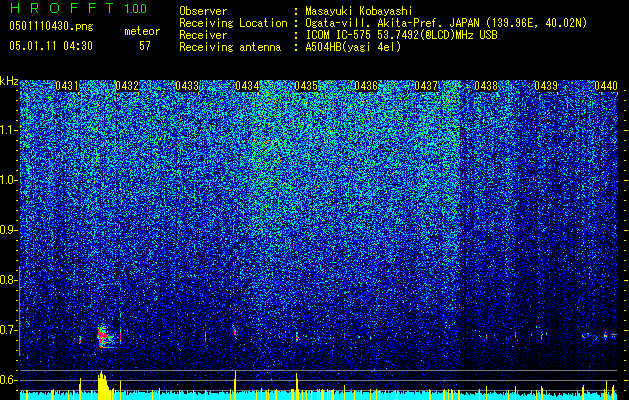Viewport: 629px width, 400px height.
Task: Click the 0439 time marker
Action: point(546,86)
